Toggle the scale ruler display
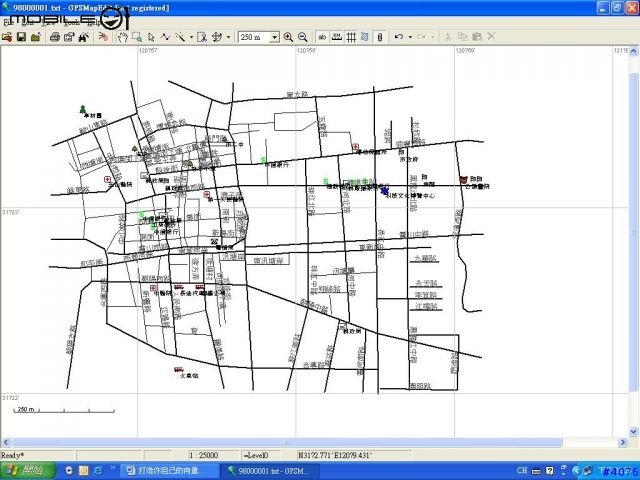Screen dimensions: 640x480 (x=336, y=37)
